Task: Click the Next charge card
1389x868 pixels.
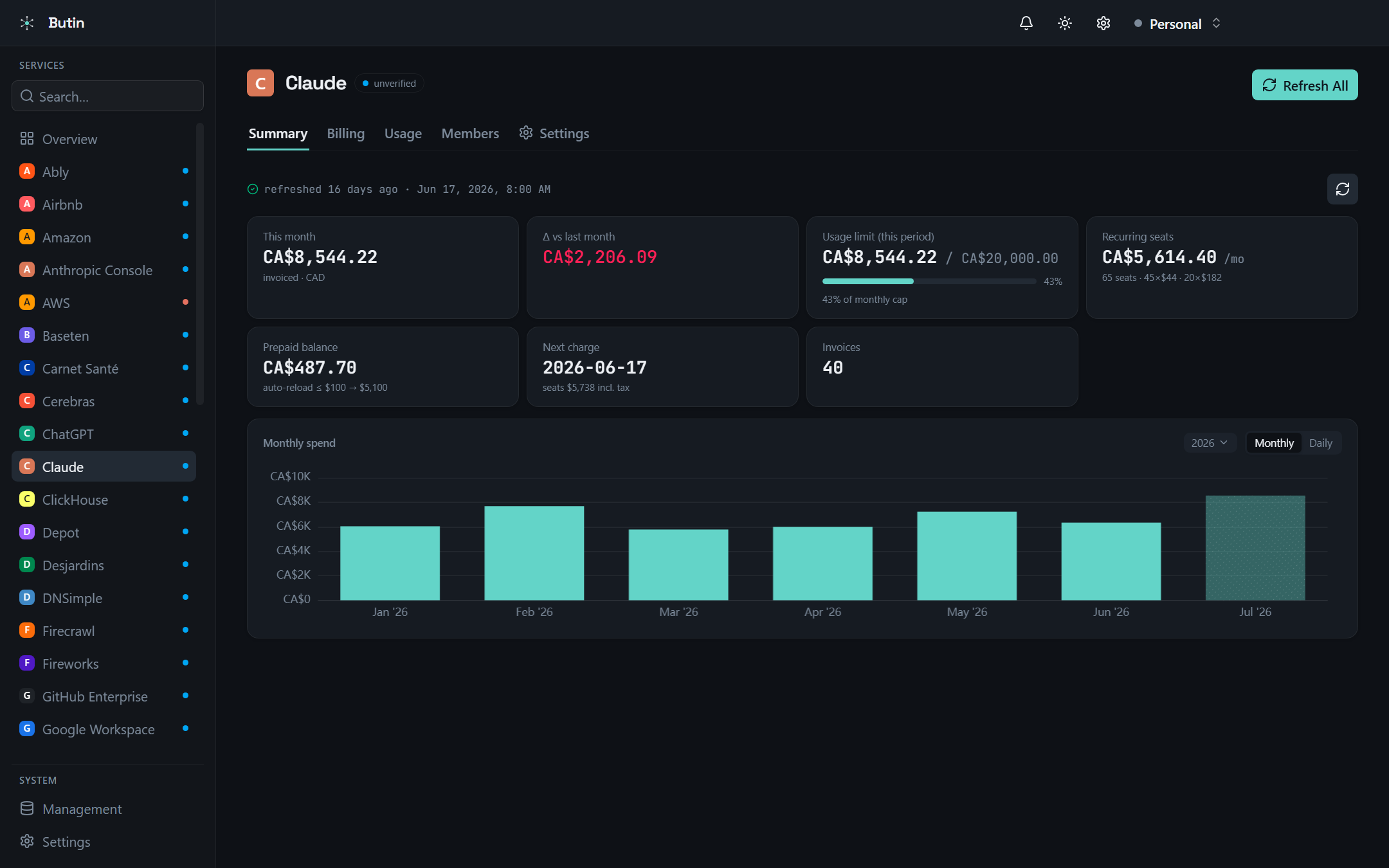Action: 662,366
